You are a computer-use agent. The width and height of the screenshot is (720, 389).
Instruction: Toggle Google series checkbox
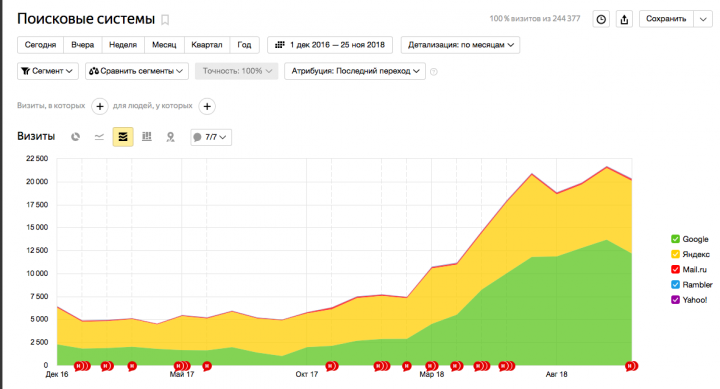click(675, 239)
